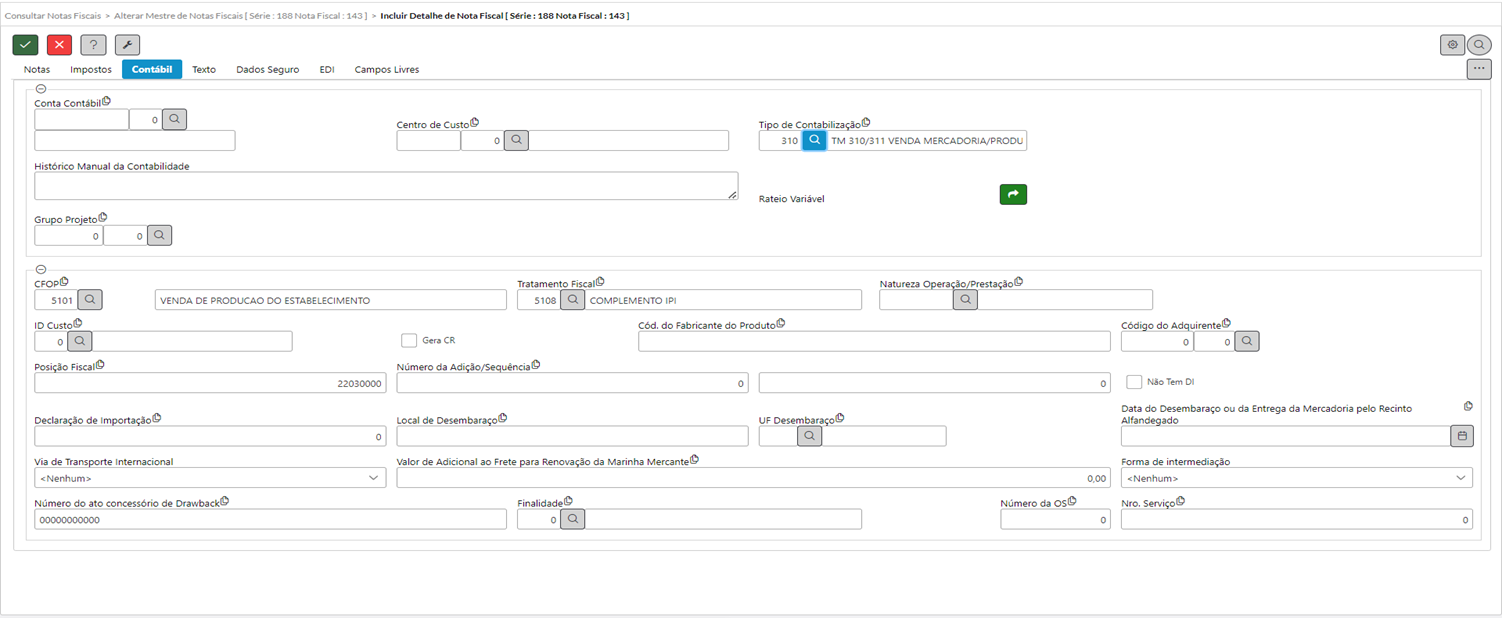1502x618 pixels.
Task: Click the wrench tools icon
Action: 127,45
